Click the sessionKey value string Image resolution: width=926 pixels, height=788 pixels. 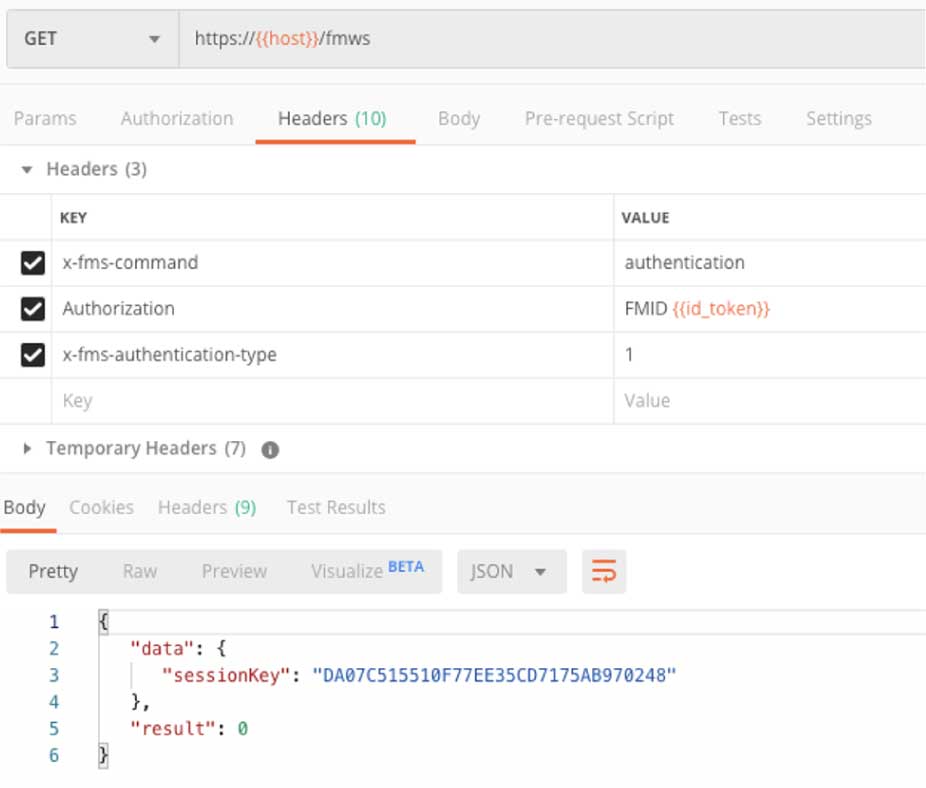pyautogui.click(x=494, y=675)
